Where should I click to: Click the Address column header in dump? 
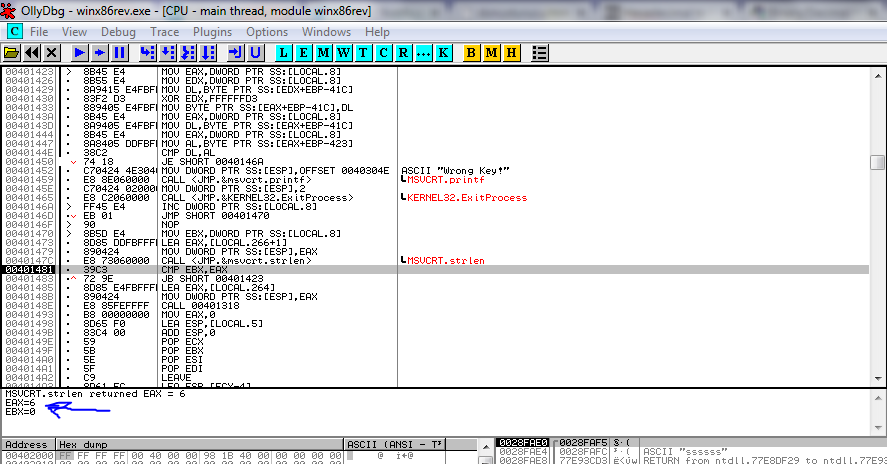pyautogui.click(x=28, y=444)
